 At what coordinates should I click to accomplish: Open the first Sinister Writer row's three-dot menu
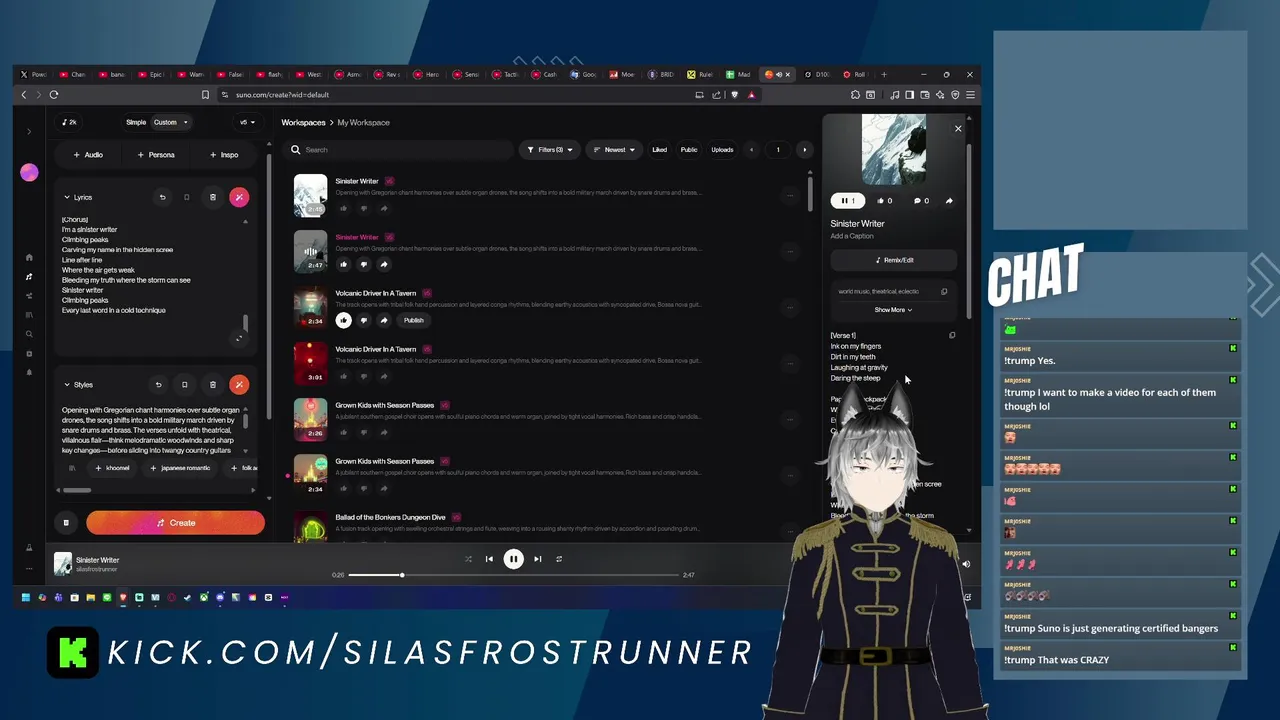[x=790, y=195]
